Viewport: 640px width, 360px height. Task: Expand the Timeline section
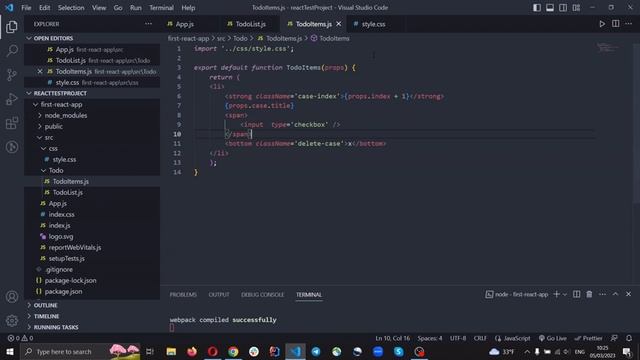coord(92,316)
